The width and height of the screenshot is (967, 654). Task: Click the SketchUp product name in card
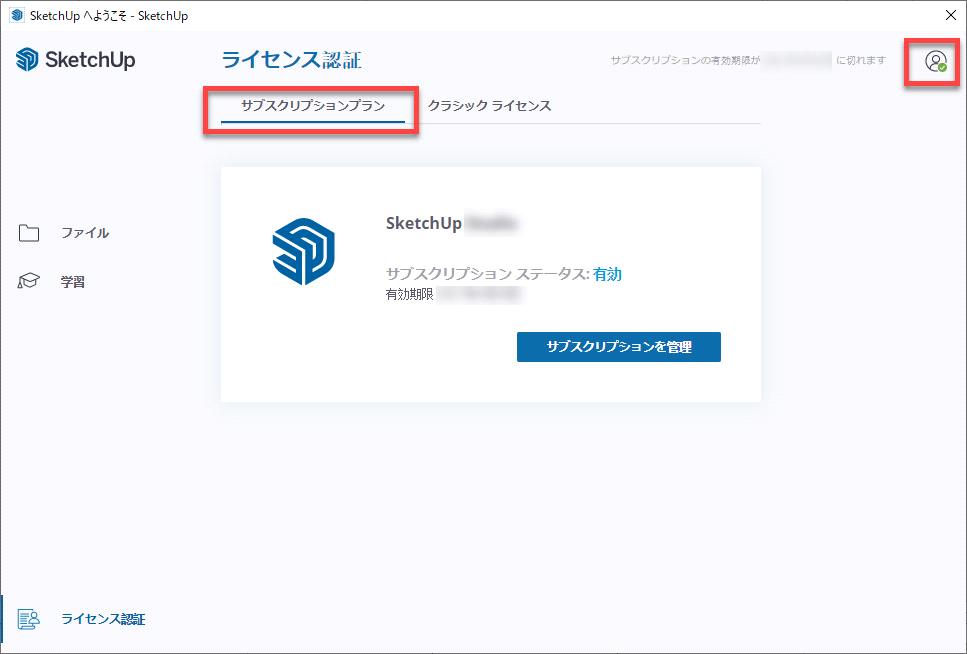coord(450,223)
